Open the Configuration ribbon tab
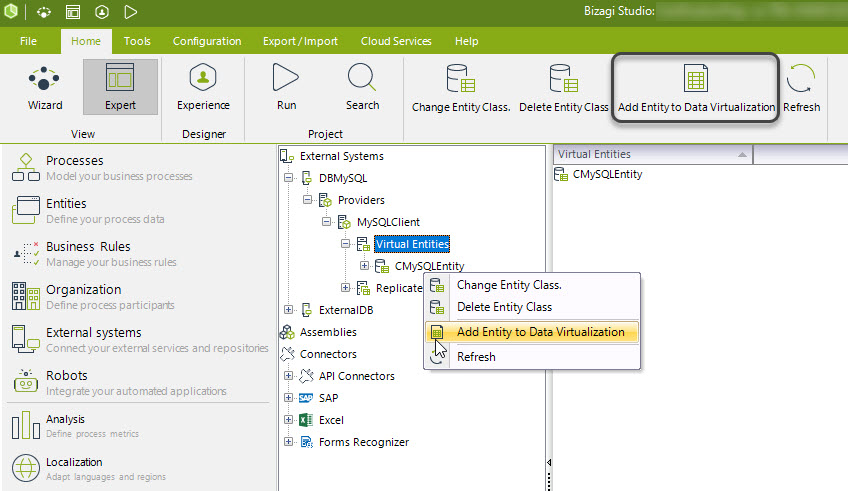Image resolution: width=848 pixels, height=491 pixels. click(207, 41)
